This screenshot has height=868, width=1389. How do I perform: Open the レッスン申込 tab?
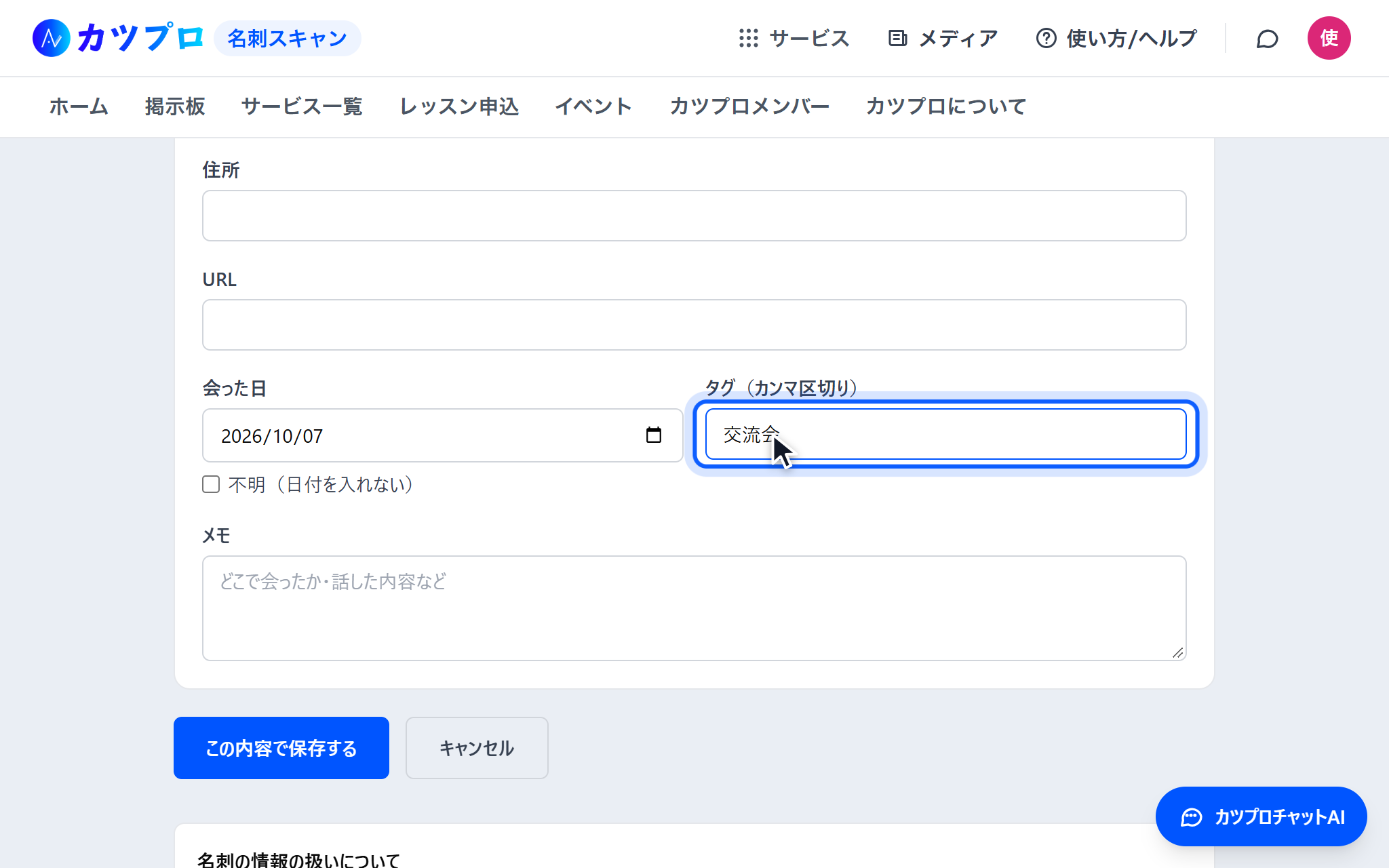pyautogui.click(x=459, y=106)
